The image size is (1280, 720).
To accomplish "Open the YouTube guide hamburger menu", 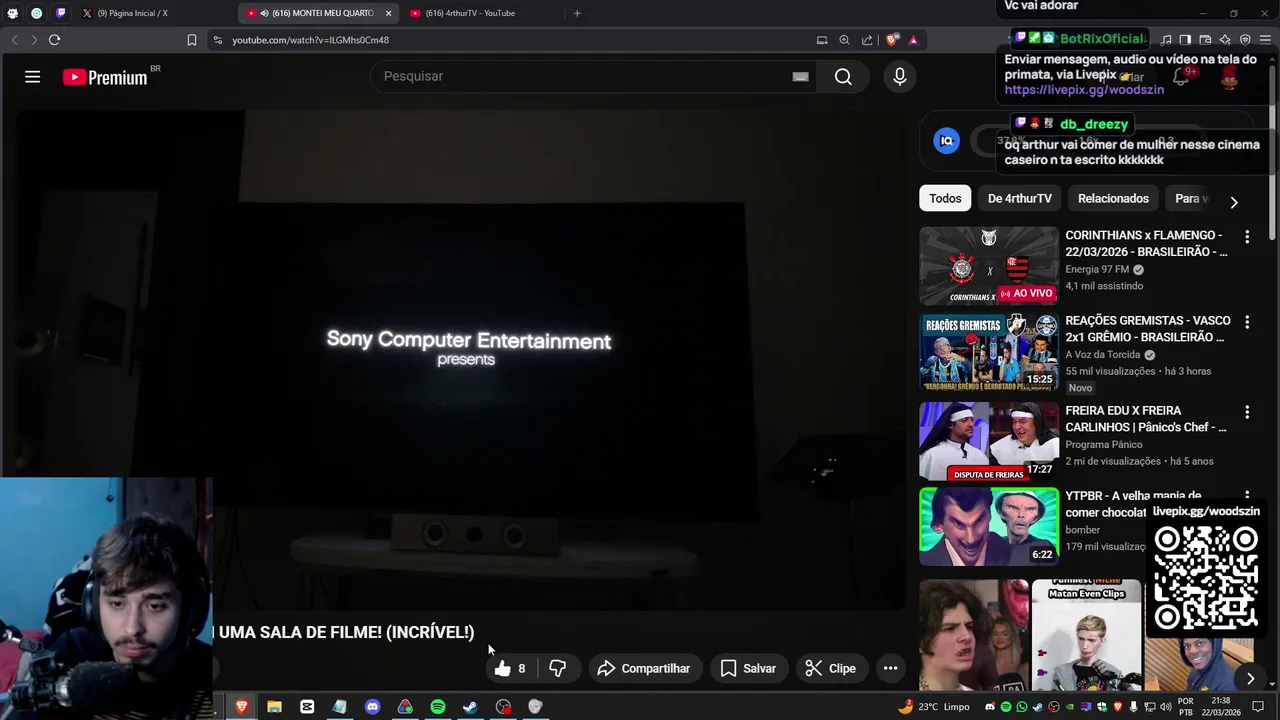I will [32, 77].
